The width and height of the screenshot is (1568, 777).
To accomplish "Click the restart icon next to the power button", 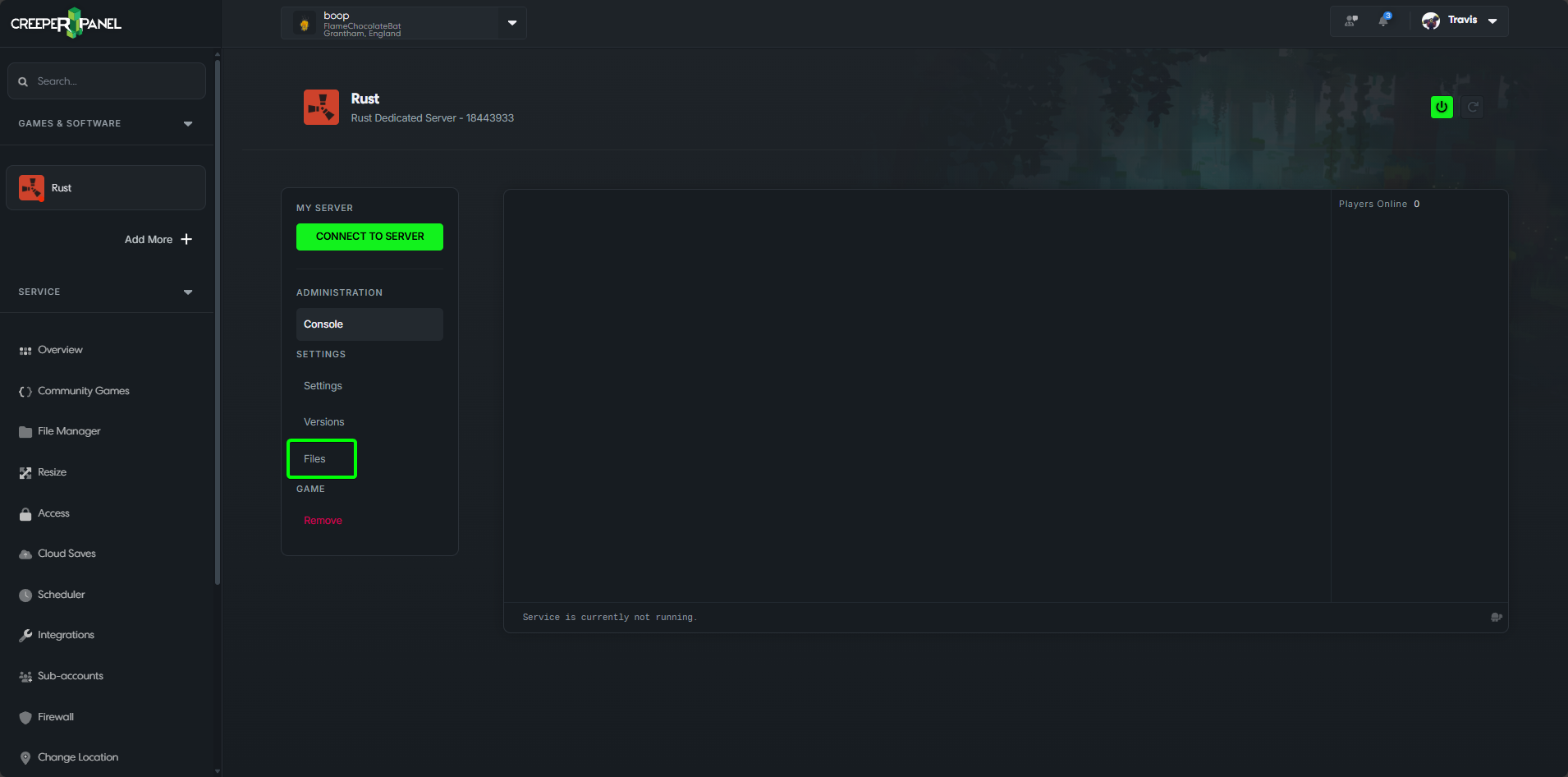I will (x=1472, y=107).
